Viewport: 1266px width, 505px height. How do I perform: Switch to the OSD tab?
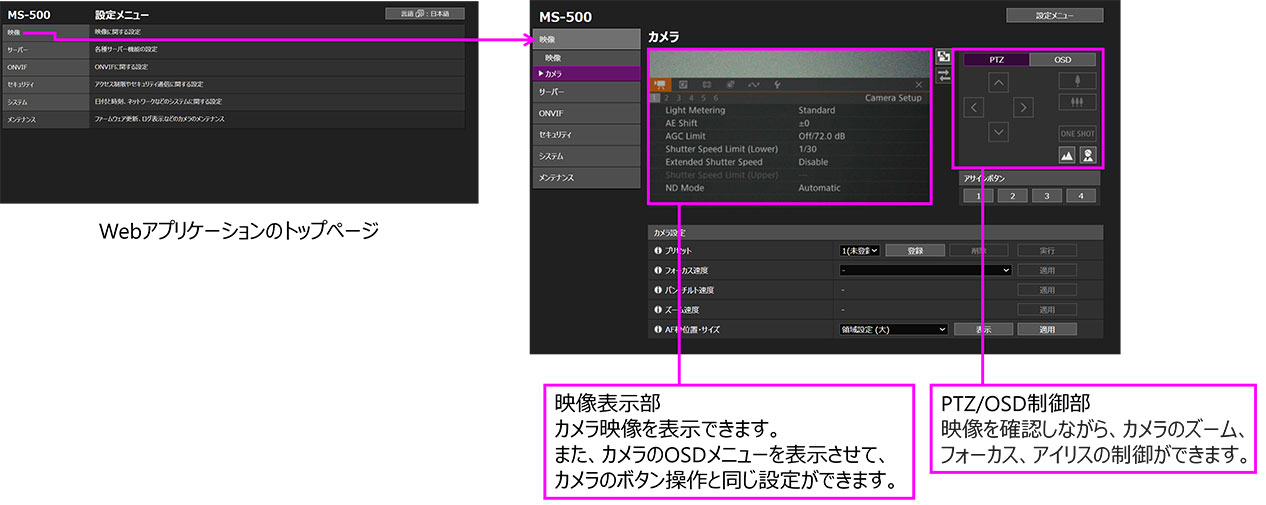click(x=1063, y=60)
